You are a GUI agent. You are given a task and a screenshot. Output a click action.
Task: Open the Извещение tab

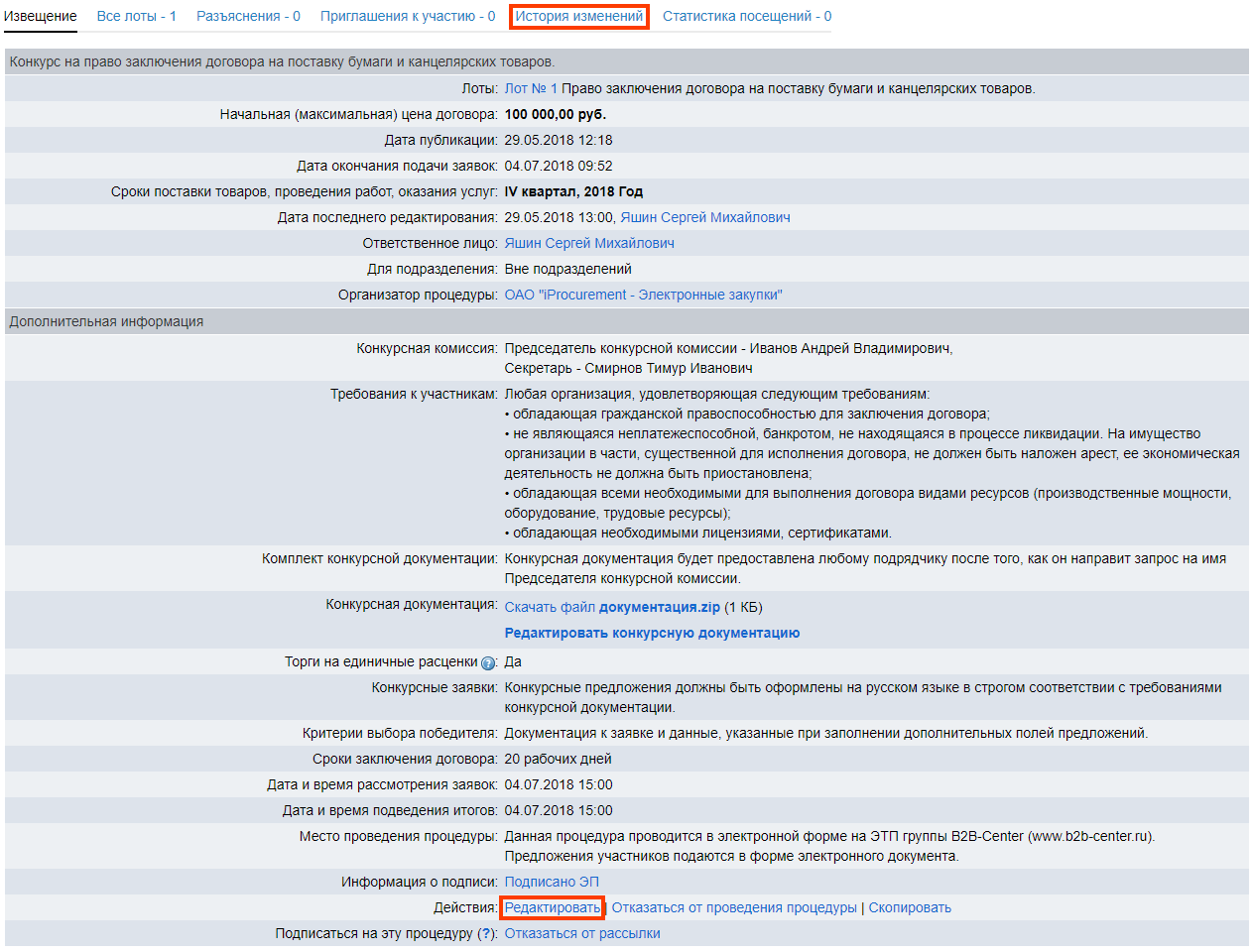click(41, 16)
